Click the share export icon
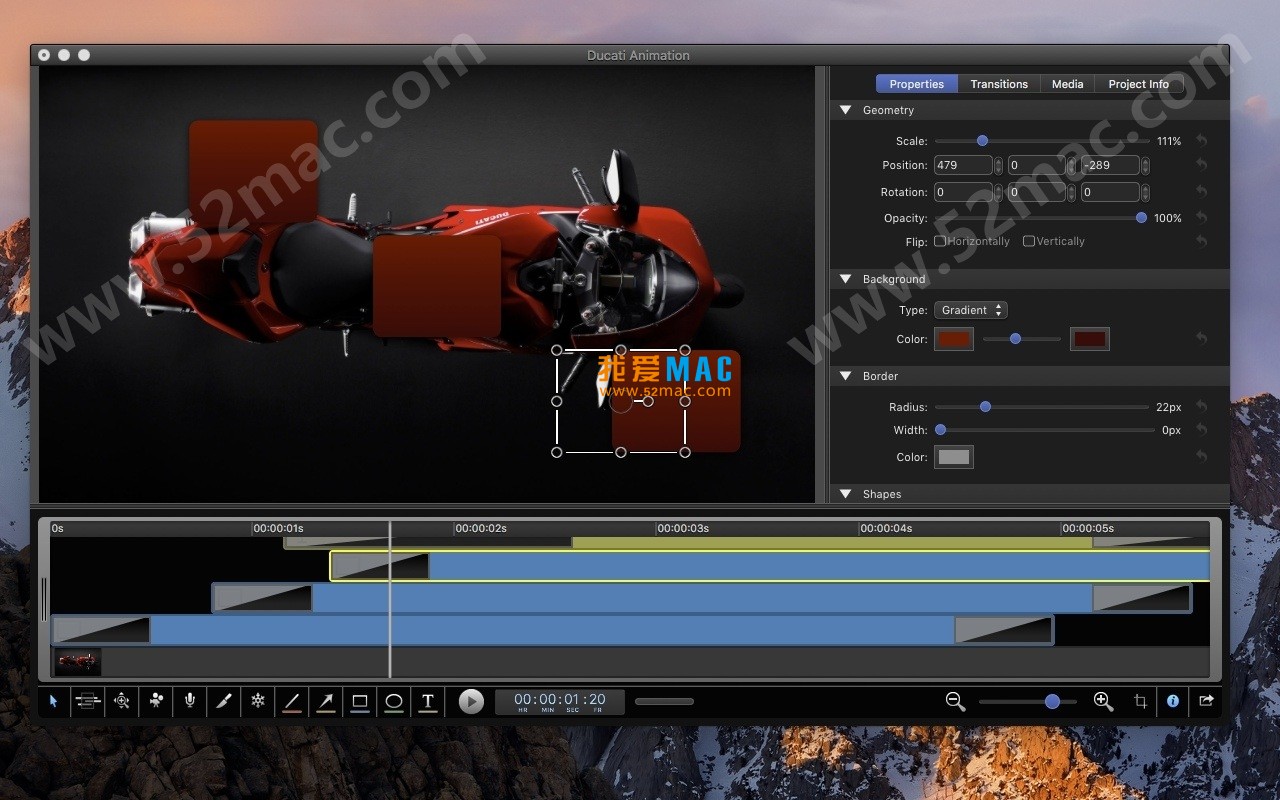The image size is (1280, 800). point(1206,702)
